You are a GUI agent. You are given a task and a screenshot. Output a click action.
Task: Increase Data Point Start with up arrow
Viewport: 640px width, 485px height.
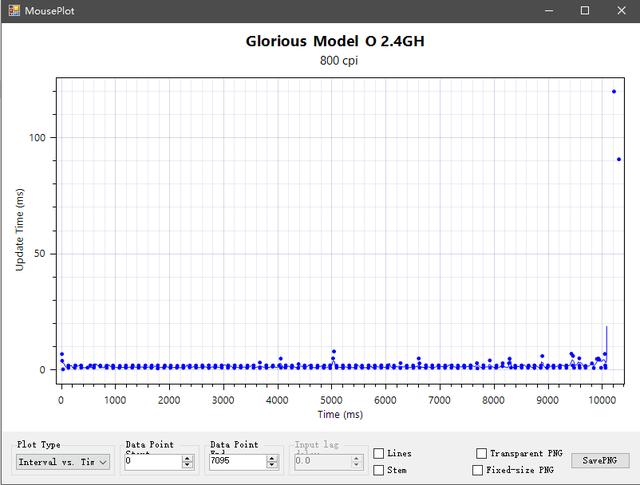[x=187, y=458]
